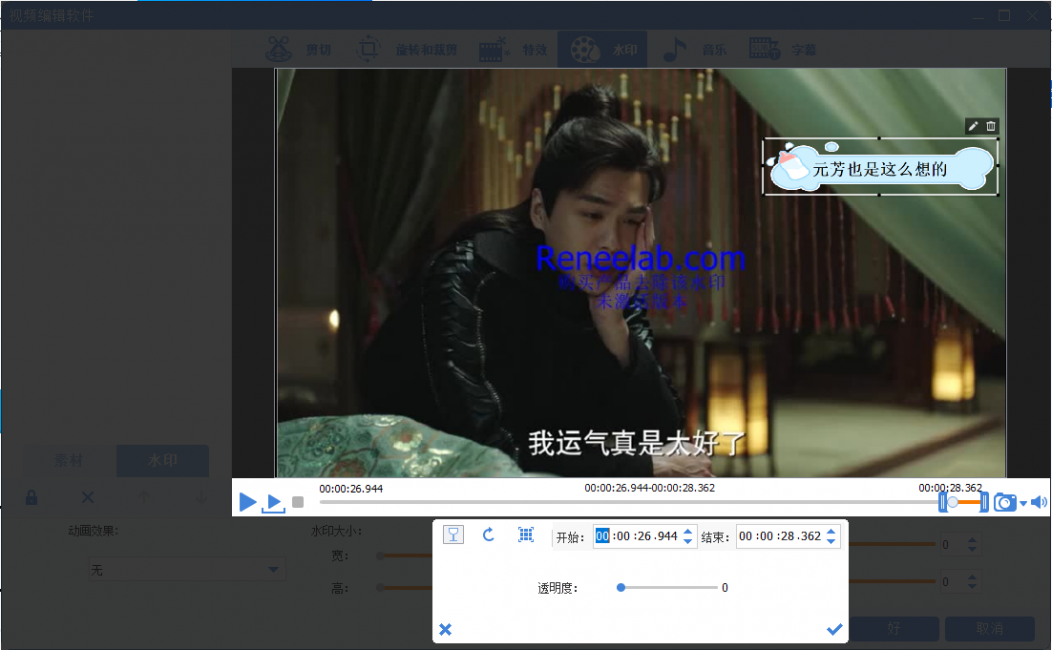This screenshot has width=1052, height=650.
Task: Switch to the 素材 material tab
Action: click(x=68, y=461)
